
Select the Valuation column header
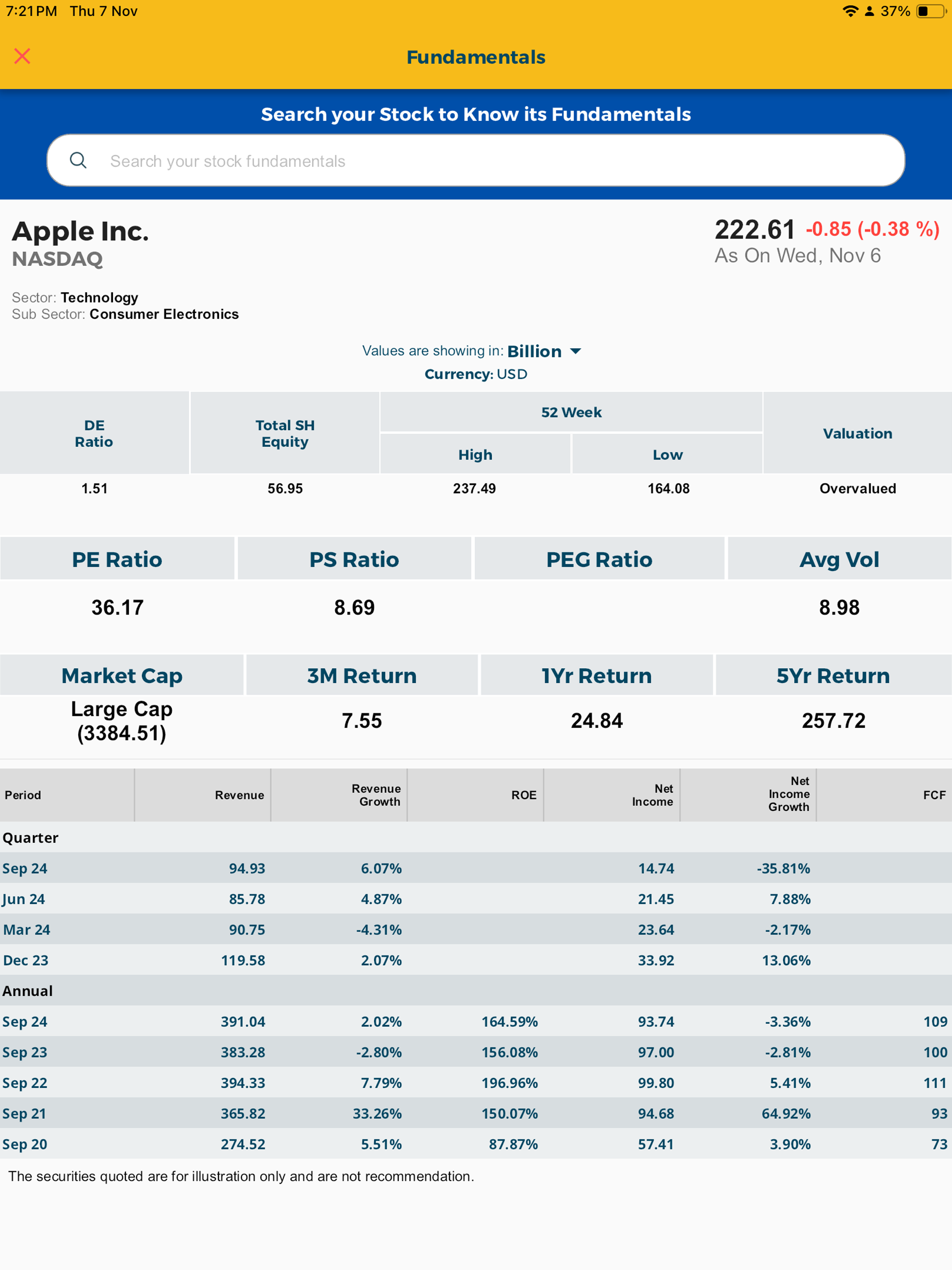[x=857, y=433]
